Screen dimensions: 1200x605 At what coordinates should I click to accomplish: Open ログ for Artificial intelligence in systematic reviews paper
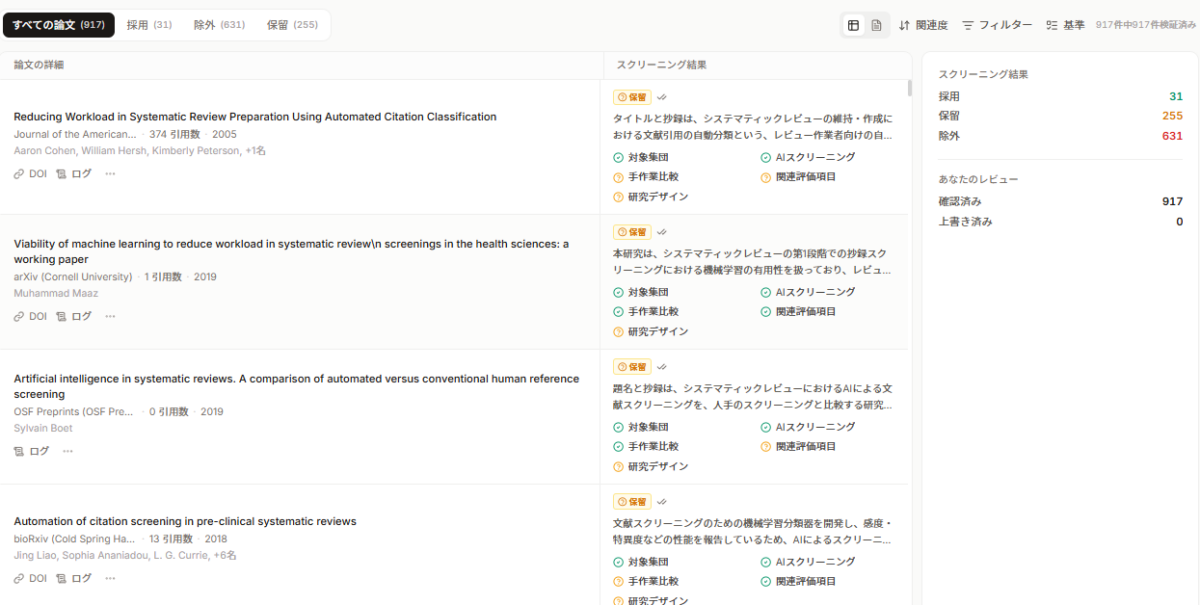(x=31, y=451)
